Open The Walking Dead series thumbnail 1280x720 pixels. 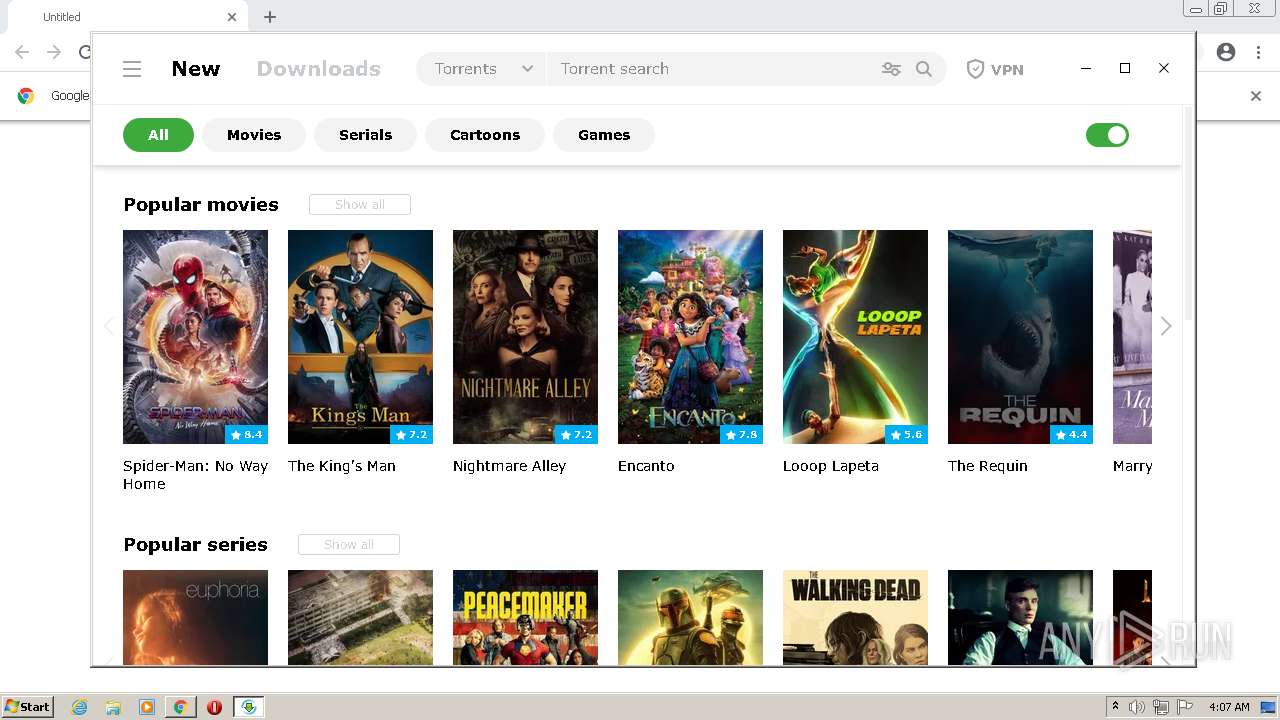pyautogui.click(x=855, y=617)
